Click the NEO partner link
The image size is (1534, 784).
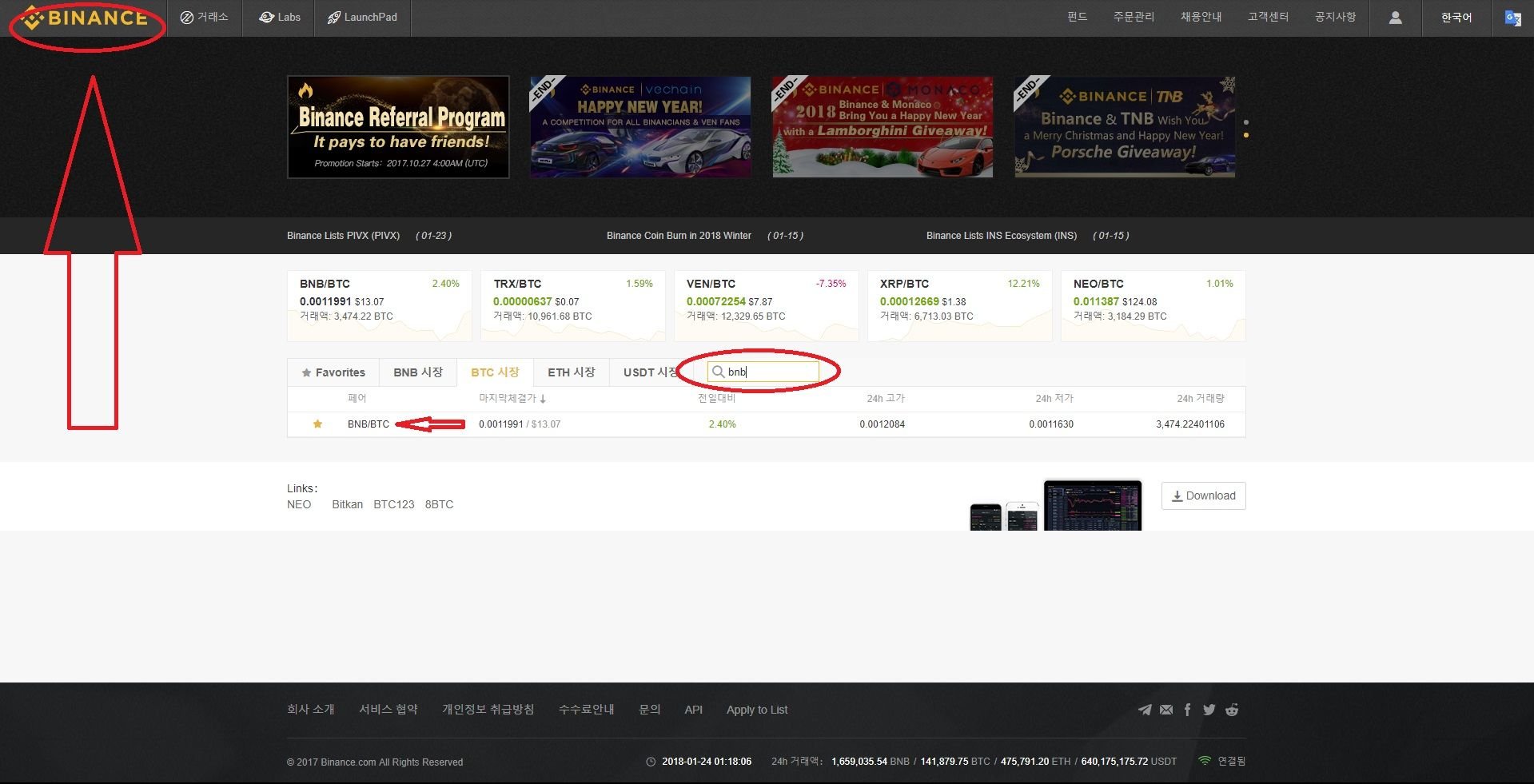coord(299,504)
